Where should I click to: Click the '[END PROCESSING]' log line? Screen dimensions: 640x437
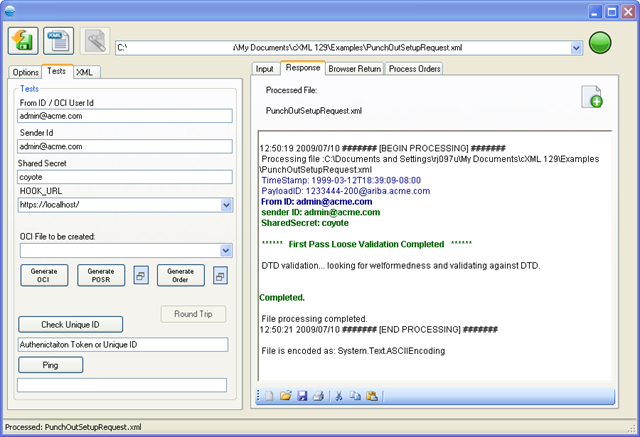coord(379,329)
